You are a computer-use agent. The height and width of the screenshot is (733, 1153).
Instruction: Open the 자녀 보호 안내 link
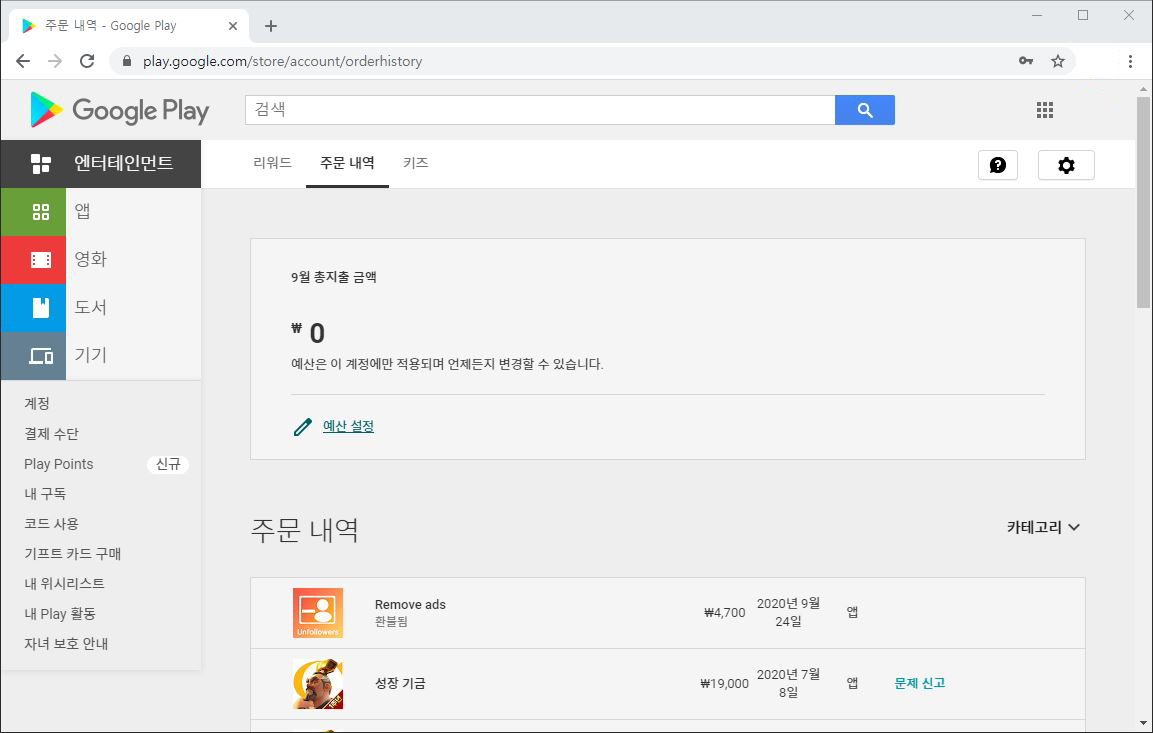tap(66, 644)
